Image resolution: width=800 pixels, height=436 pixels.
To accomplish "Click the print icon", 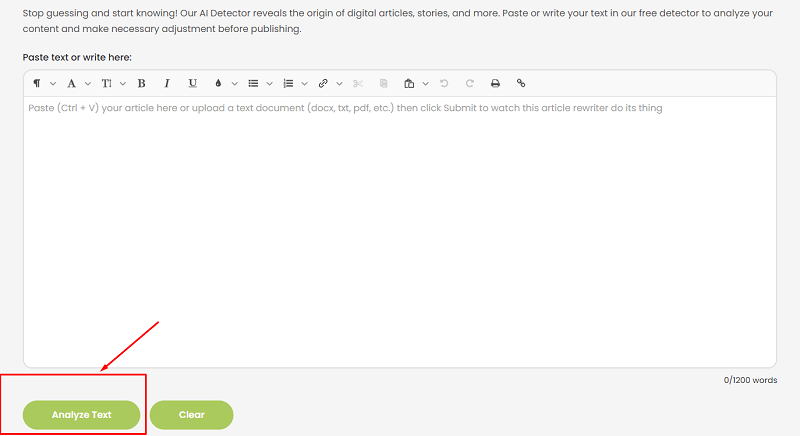I will [495, 83].
